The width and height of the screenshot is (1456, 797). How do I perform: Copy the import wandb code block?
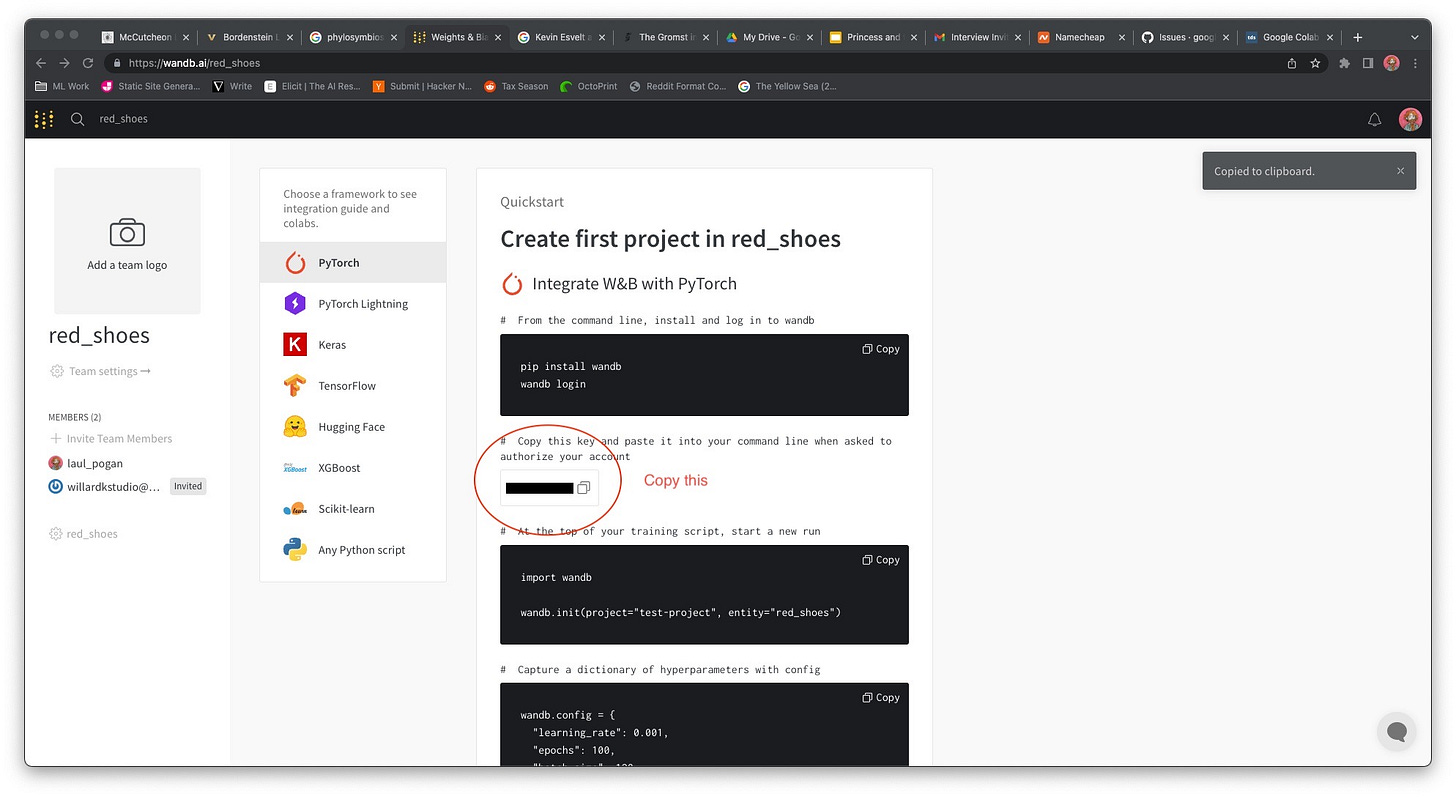(x=881, y=560)
